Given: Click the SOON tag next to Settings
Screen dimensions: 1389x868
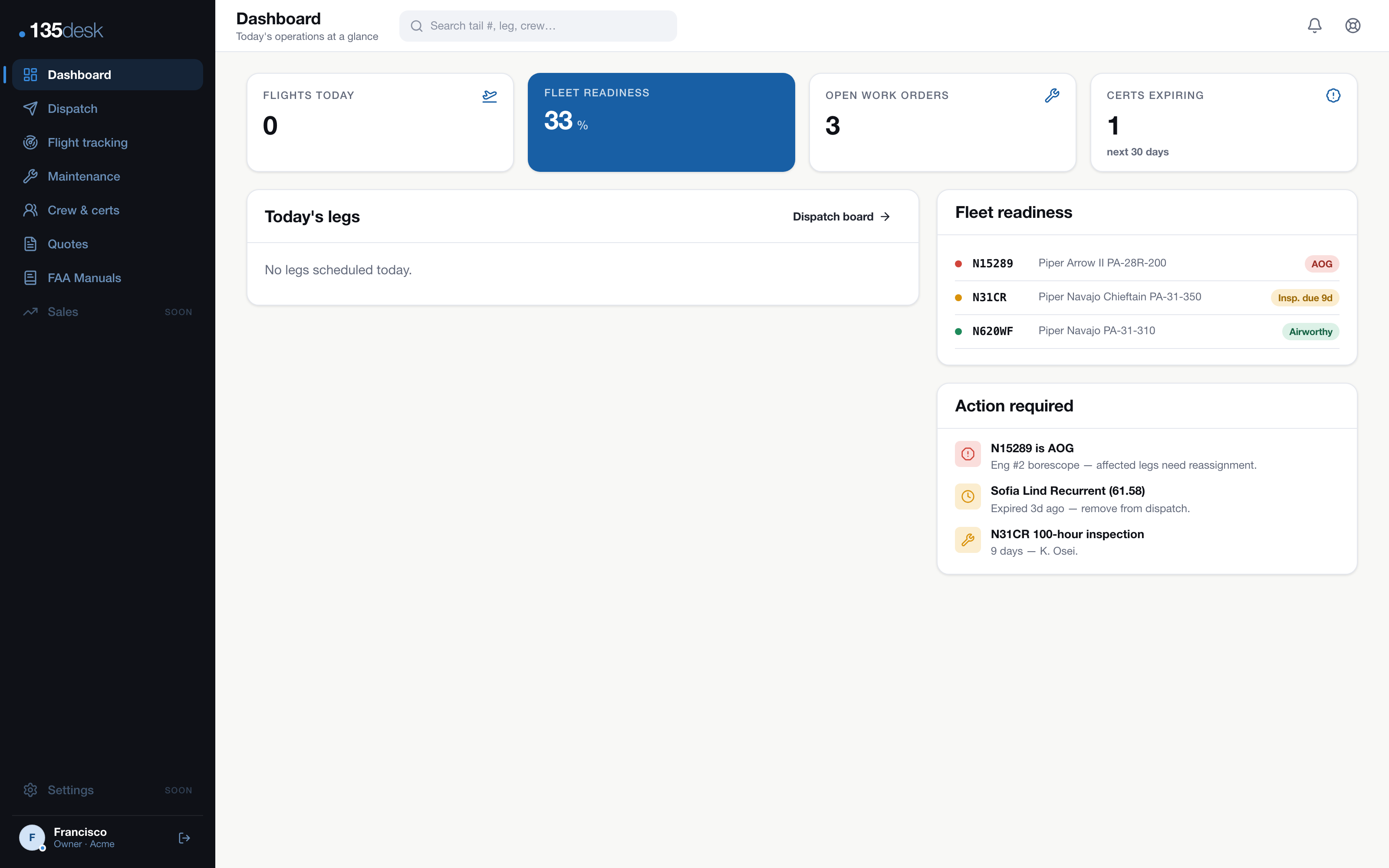Looking at the screenshot, I should pyautogui.click(x=178, y=790).
